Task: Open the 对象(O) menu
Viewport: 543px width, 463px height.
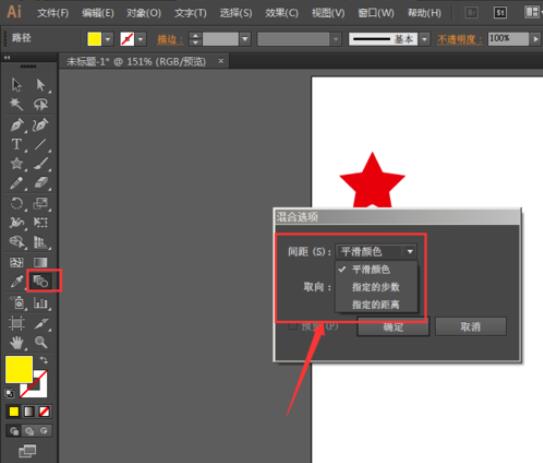Action: pos(144,13)
